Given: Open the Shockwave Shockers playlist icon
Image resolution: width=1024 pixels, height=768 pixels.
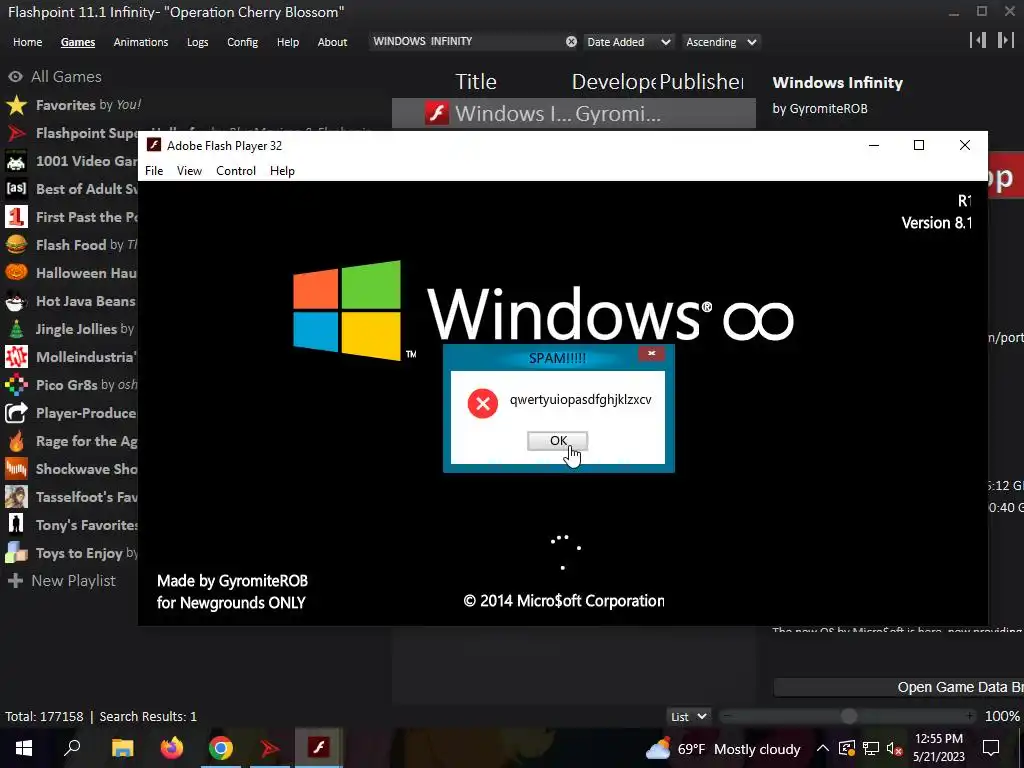Looking at the screenshot, I should tap(16, 469).
